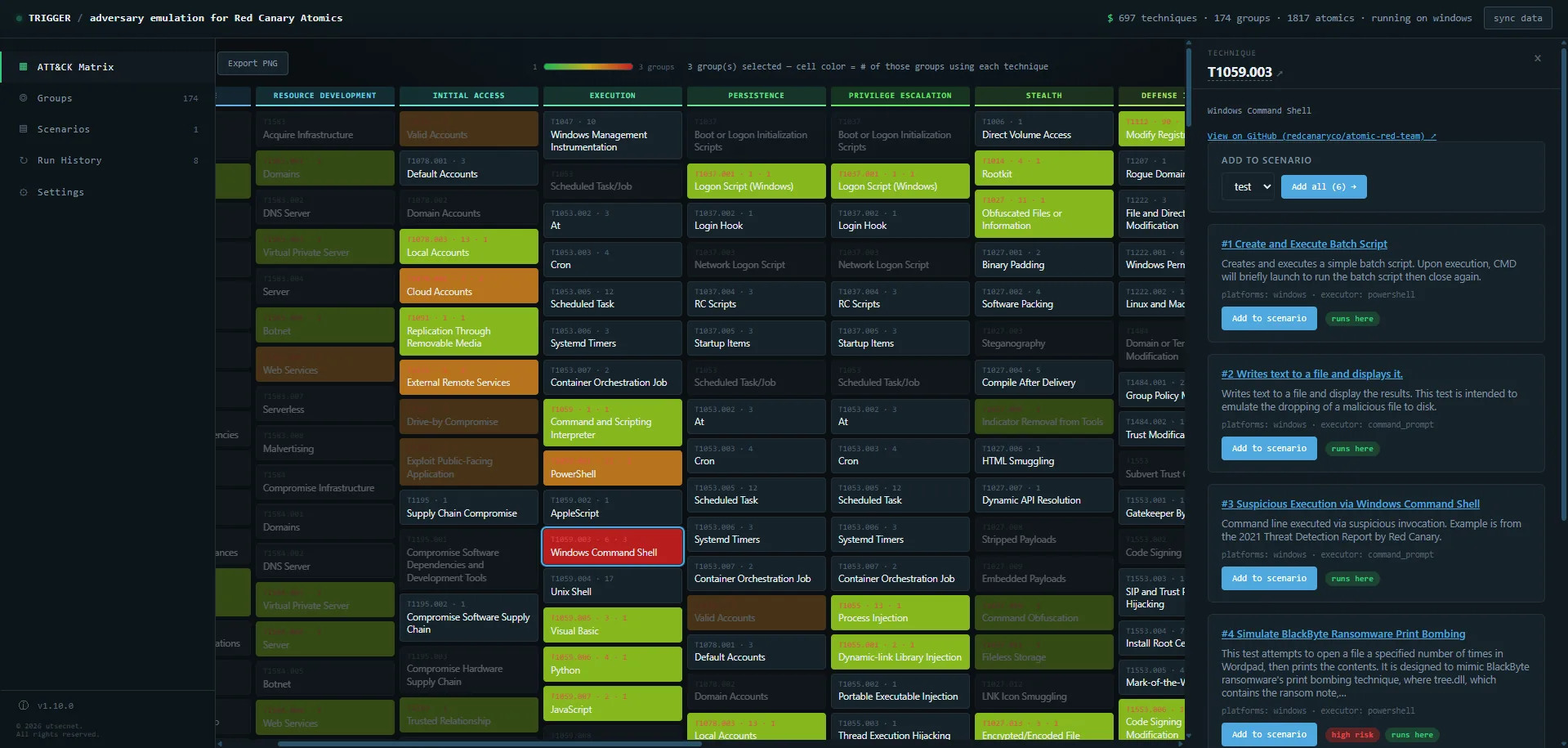Close the technique detail panel
The image size is (1568, 748).
(1538, 58)
